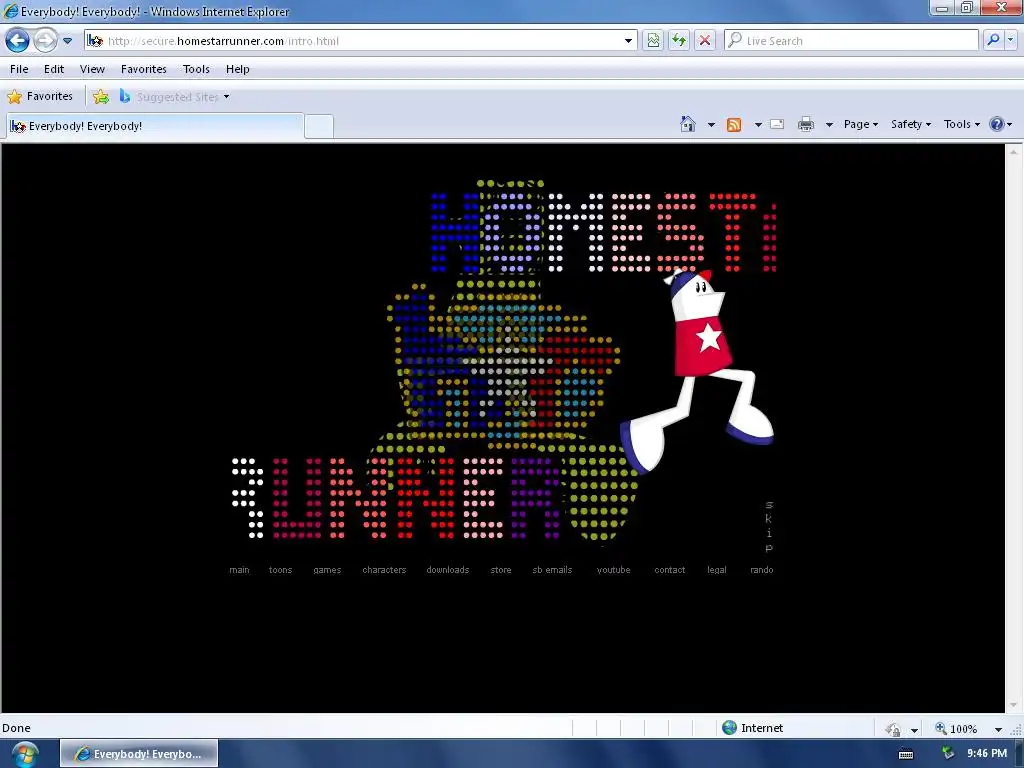Screen dimensions: 1024x768
Task: Click the address bar URL field
Action: tap(359, 40)
